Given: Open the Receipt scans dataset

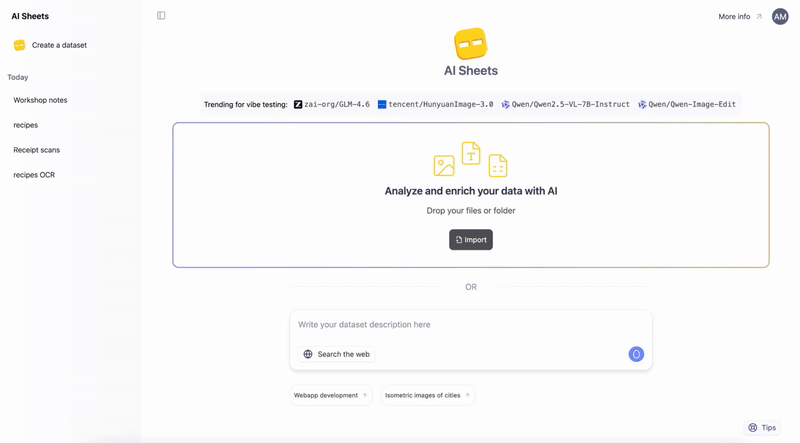Looking at the screenshot, I should 36,150.
